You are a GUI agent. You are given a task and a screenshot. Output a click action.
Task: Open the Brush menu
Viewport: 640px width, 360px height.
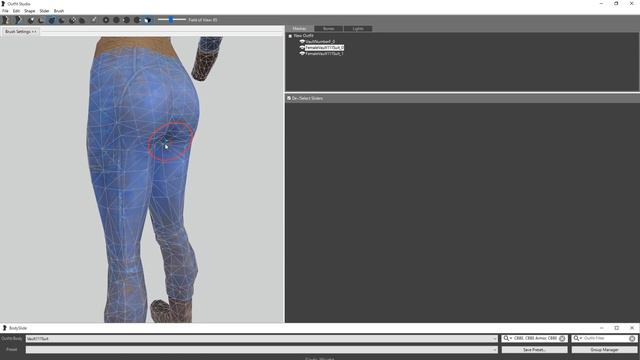[x=59, y=11]
